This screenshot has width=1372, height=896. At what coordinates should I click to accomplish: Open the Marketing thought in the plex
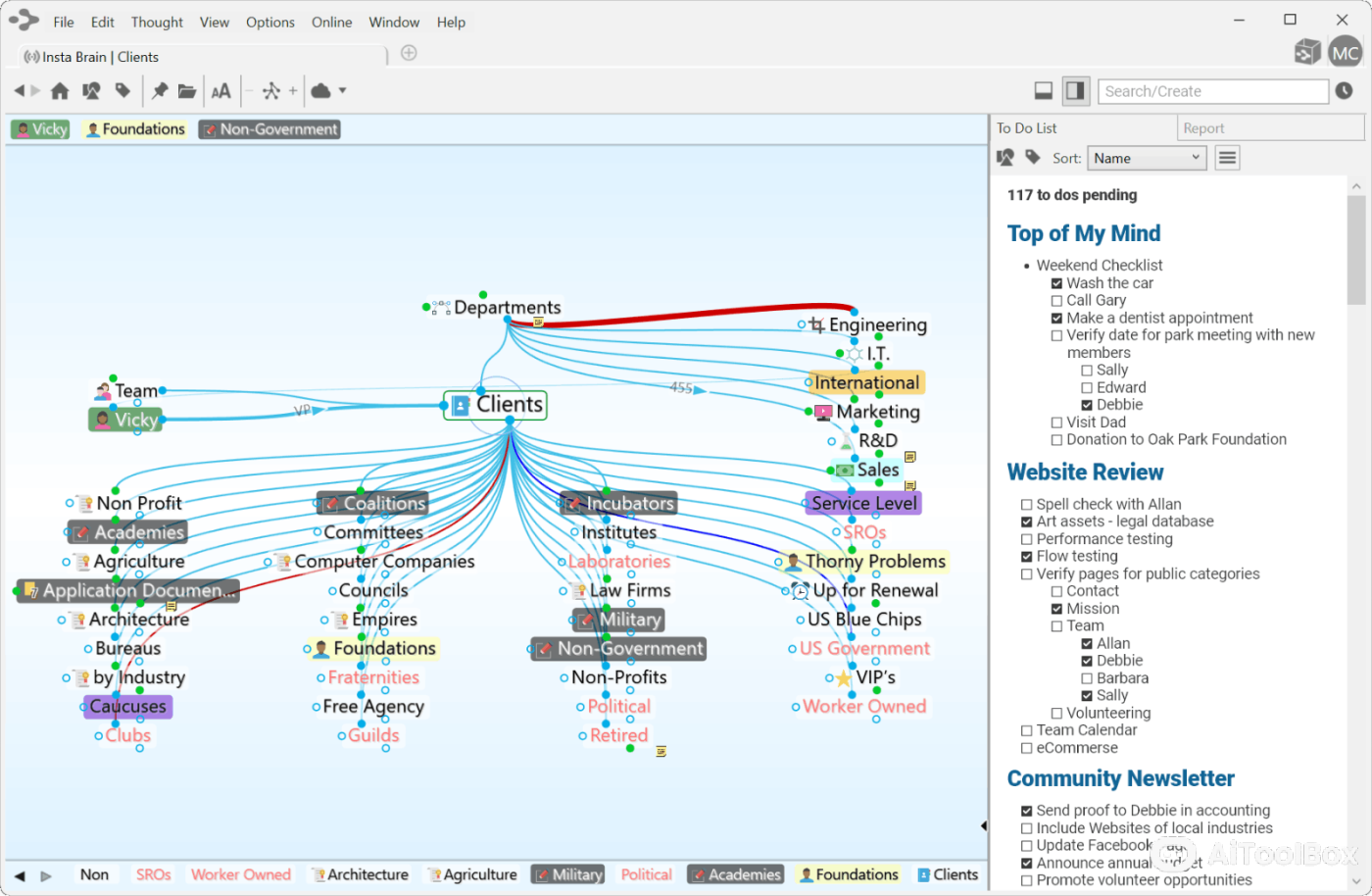tap(877, 412)
